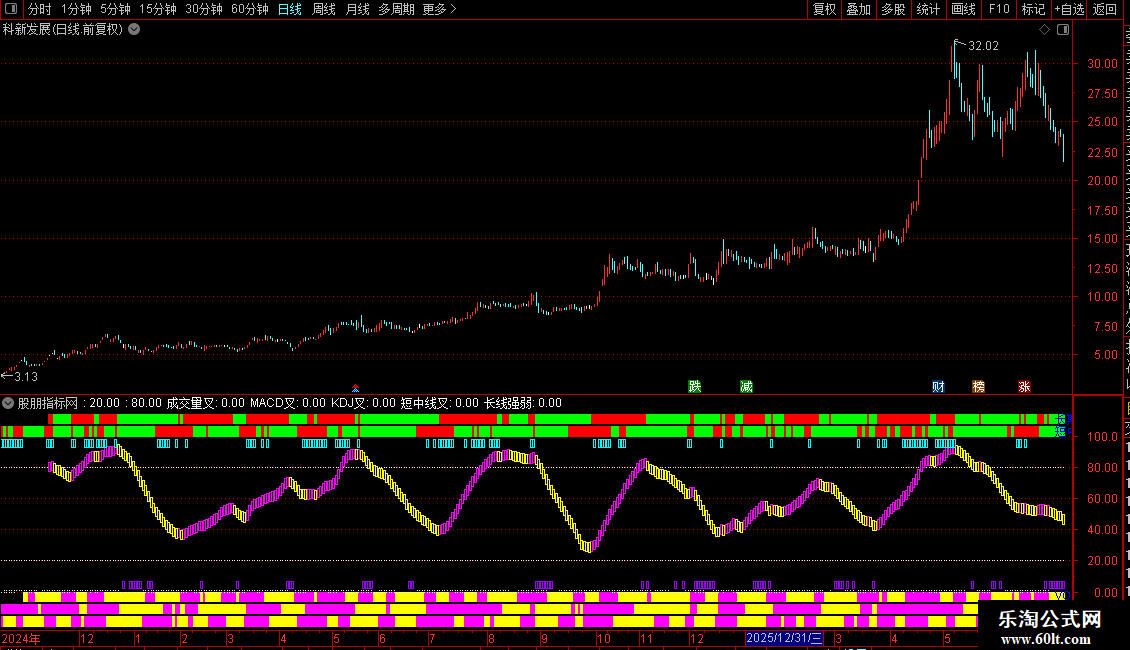The height and width of the screenshot is (650, 1130).
Task: Open the 画线 drawing tools
Action: pos(963,9)
